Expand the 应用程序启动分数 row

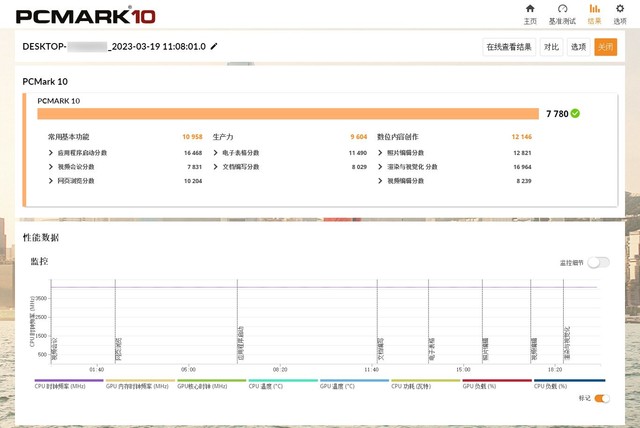(51, 153)
